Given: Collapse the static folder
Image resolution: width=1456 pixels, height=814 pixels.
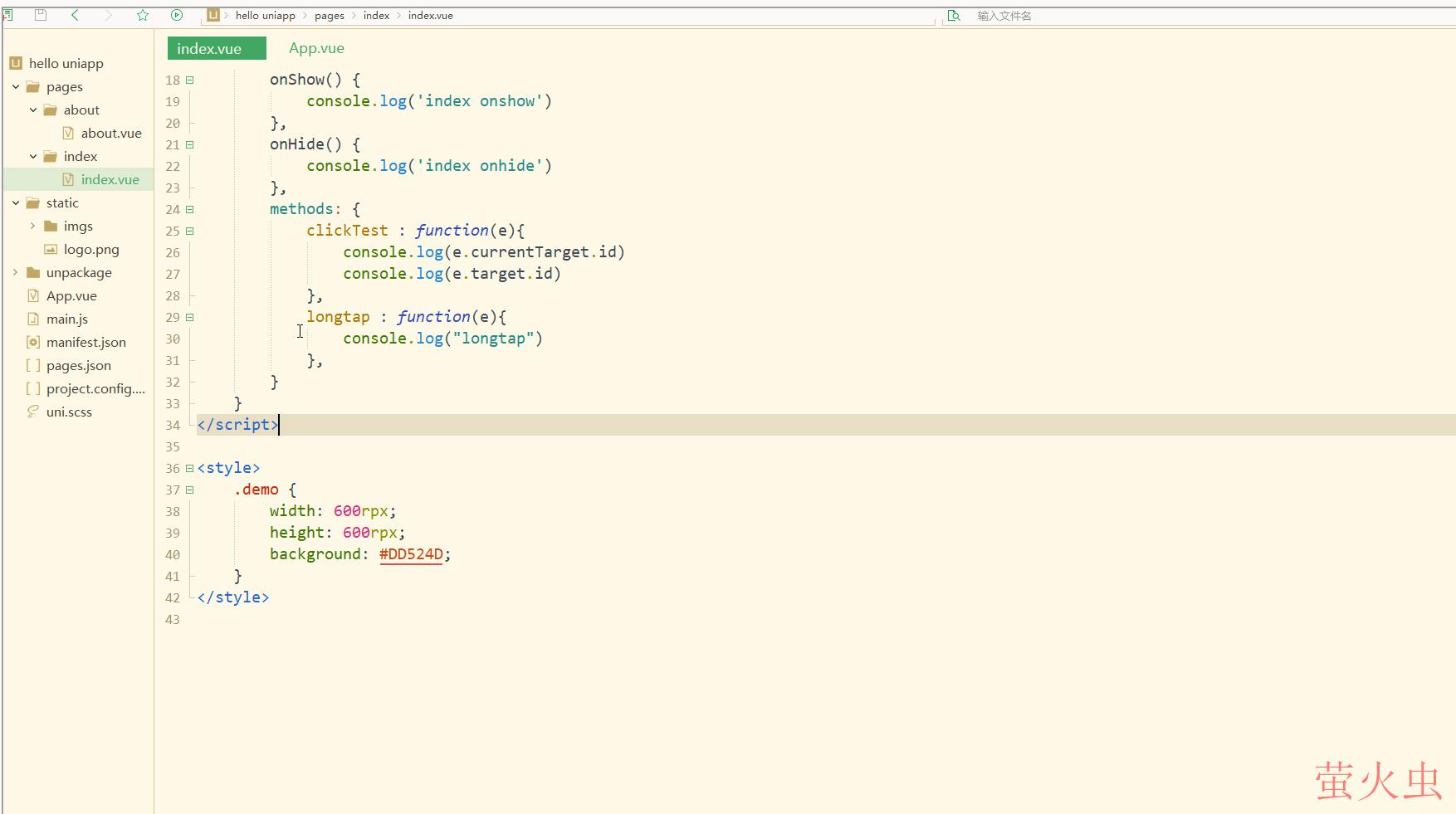Looking at the screenshot, I should (16, 202).
